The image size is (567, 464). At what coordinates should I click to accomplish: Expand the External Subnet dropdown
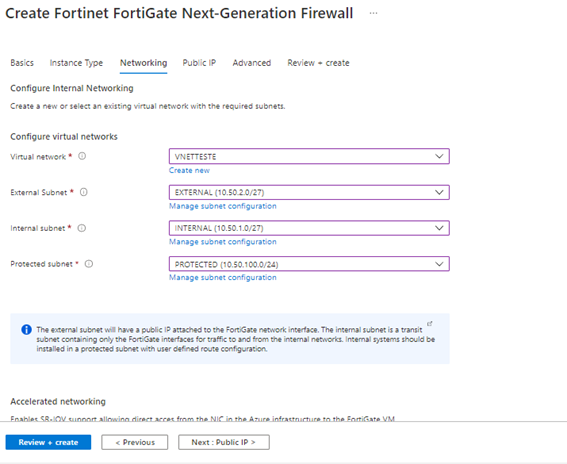pyautogui.click(x=309, y=192)
